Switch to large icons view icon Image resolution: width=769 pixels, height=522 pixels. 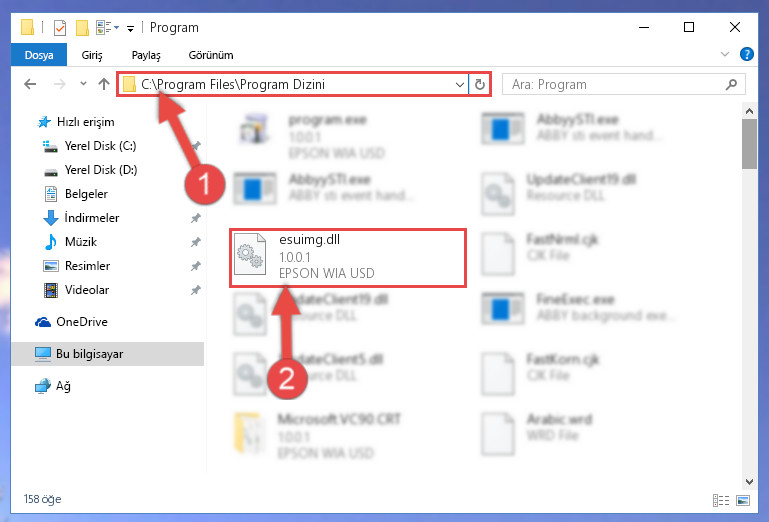coord(743,500)
